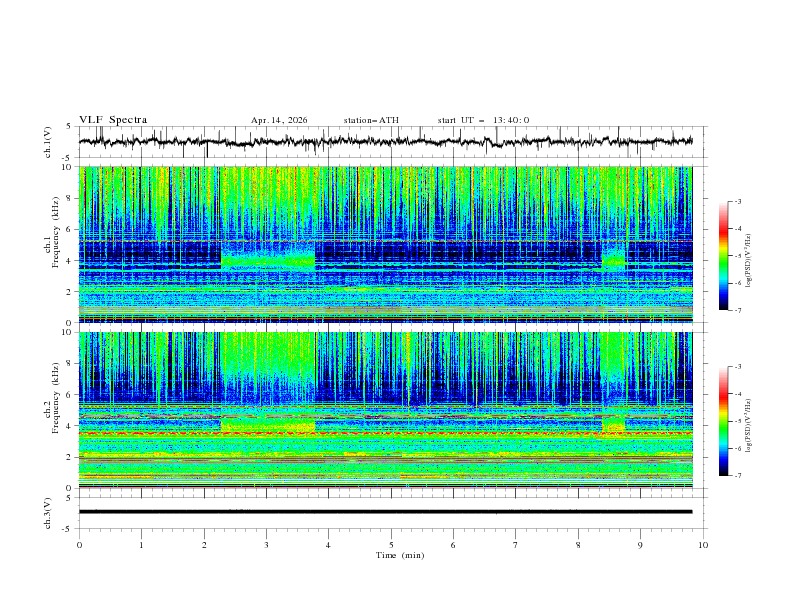The height and width of the screenshot is (612, 792).
Task: Click the "0" tick on the time axis
Action: point(79,545)
